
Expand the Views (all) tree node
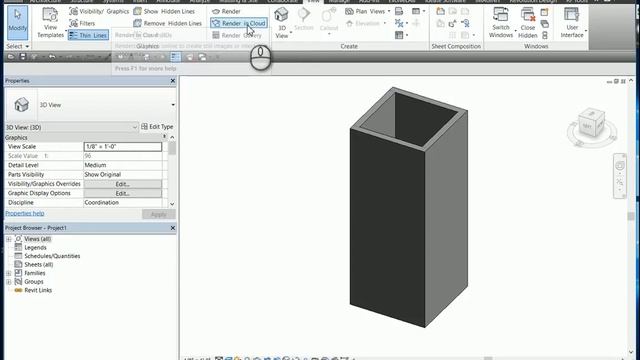click(9, 239)
